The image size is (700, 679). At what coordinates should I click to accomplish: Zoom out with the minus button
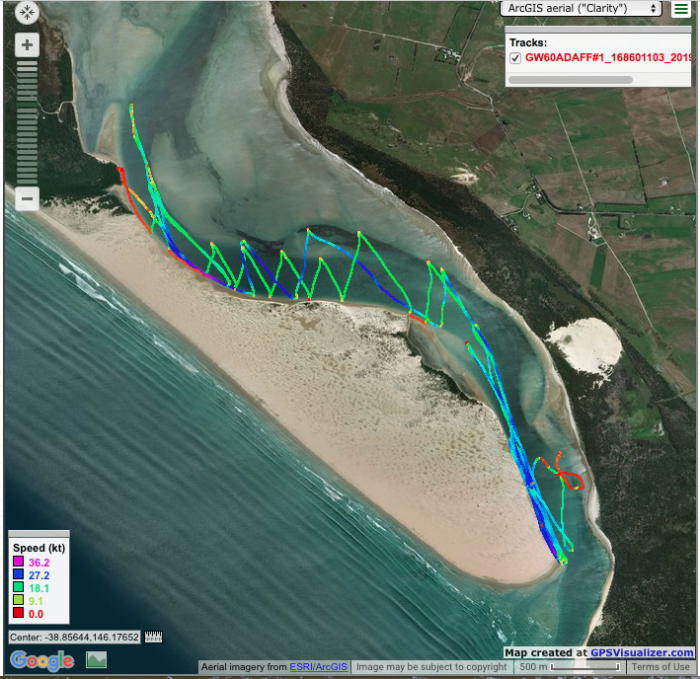[27, 198]
